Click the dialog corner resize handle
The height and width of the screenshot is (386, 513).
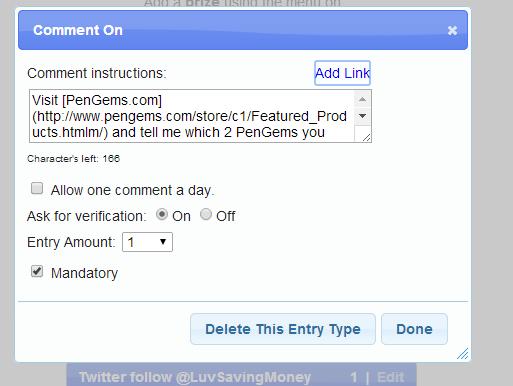click(x=463, y=354)
